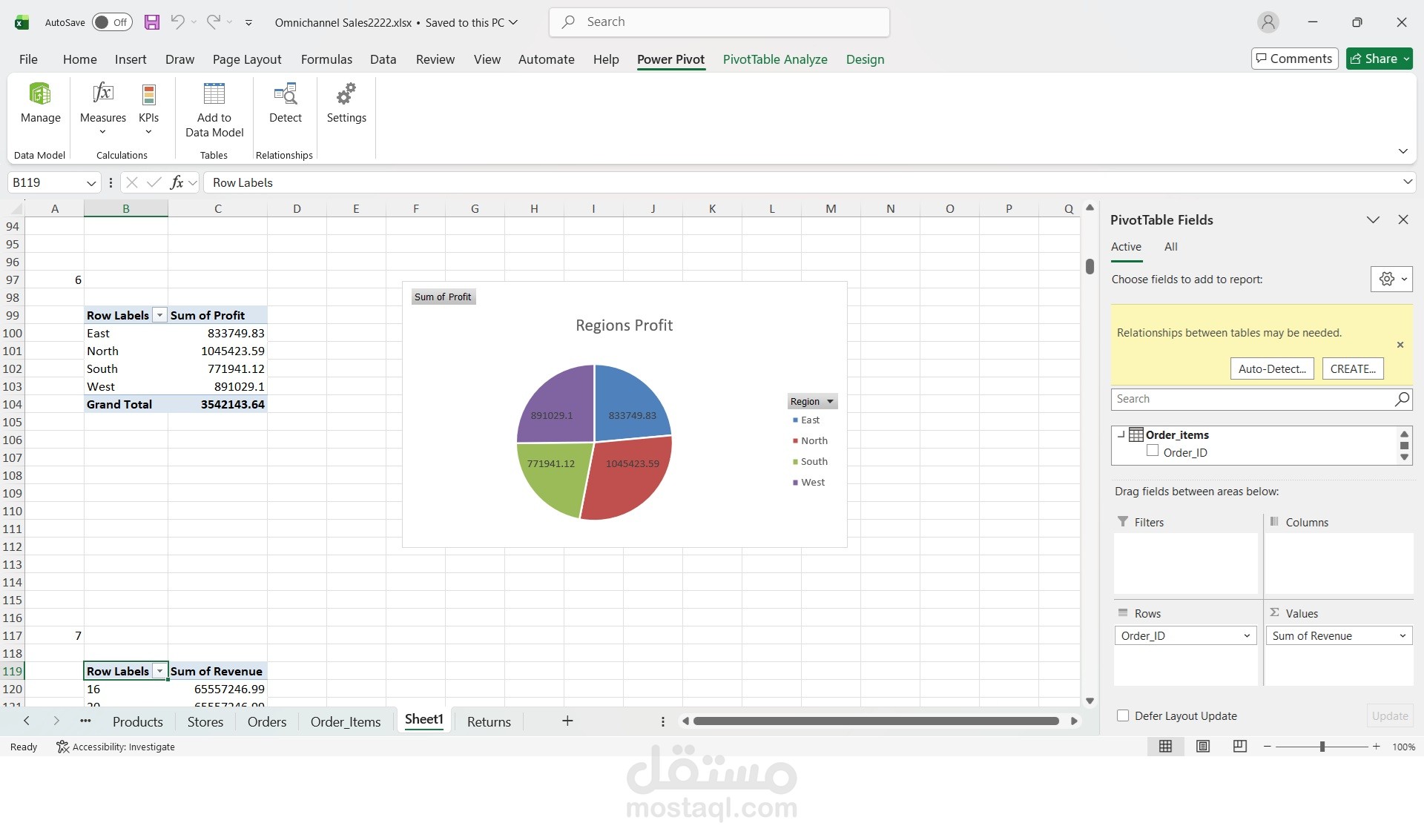This screenshot has width=1424, height=840.
Task: Open the PivotTable Analyze tab
Action: pos(775,59)
